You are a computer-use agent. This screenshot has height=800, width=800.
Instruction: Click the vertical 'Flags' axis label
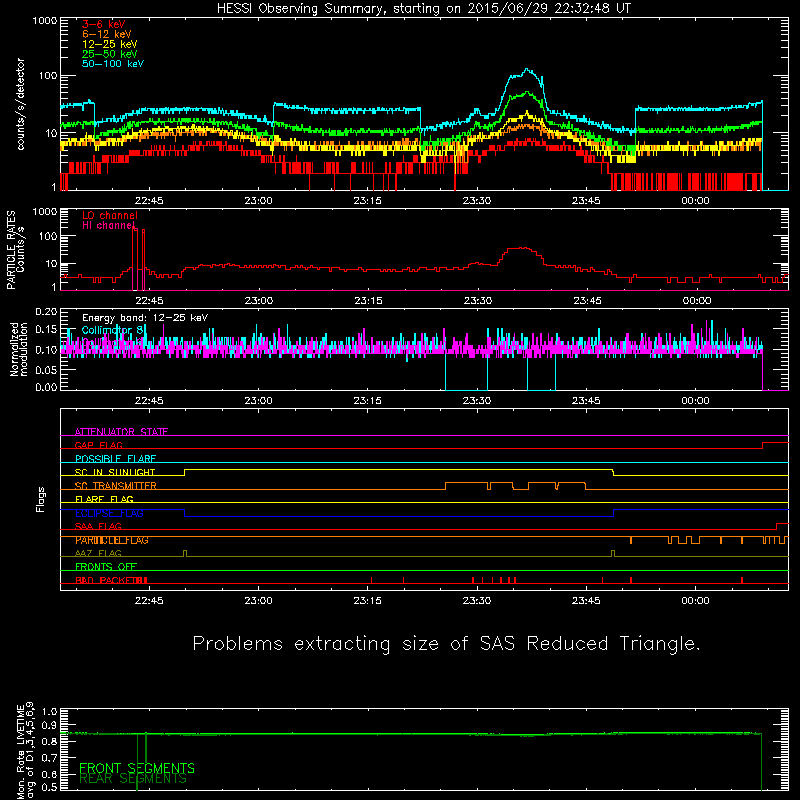point(40,499)
